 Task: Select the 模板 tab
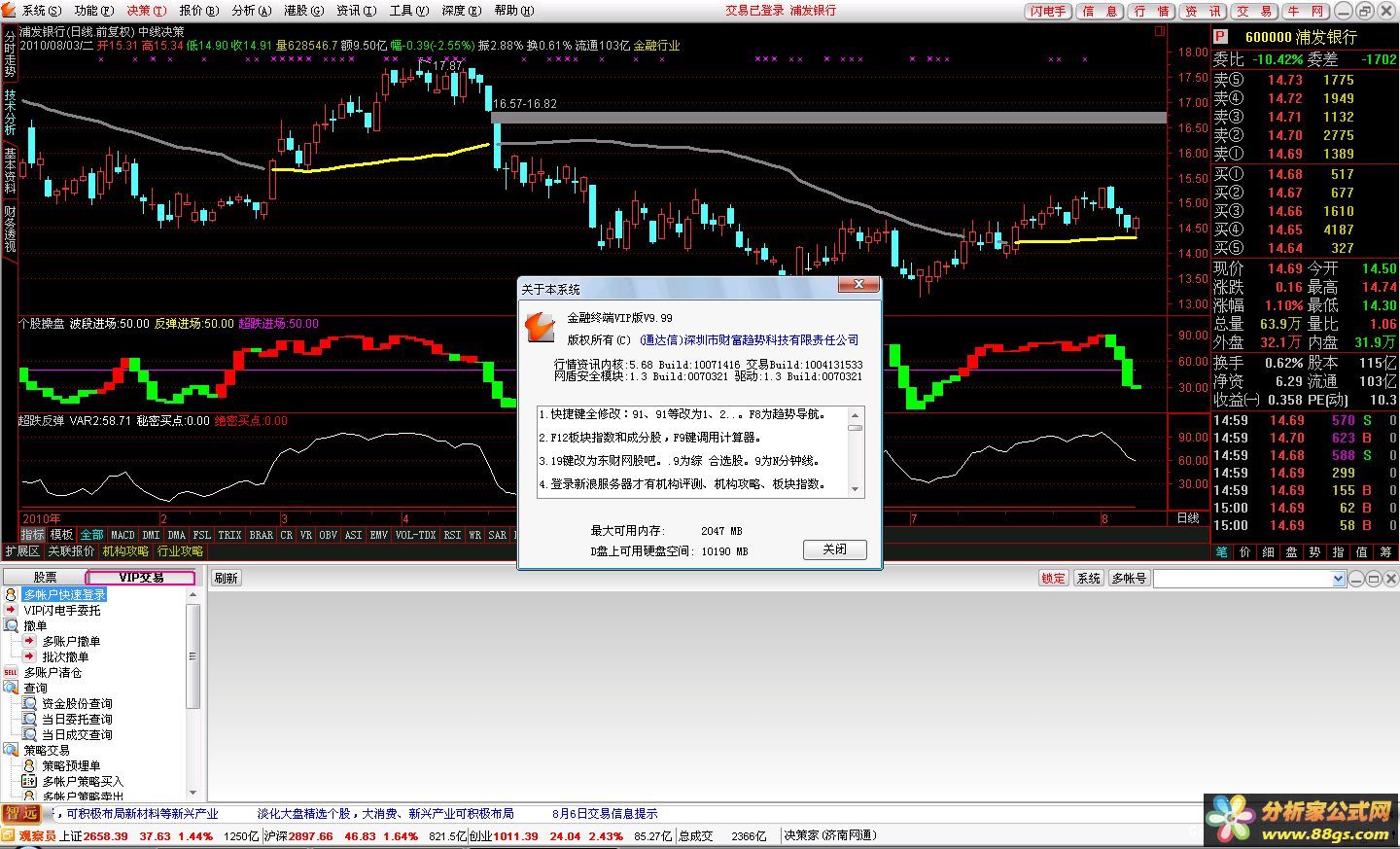pyautogui.click(x=62, y=535)
